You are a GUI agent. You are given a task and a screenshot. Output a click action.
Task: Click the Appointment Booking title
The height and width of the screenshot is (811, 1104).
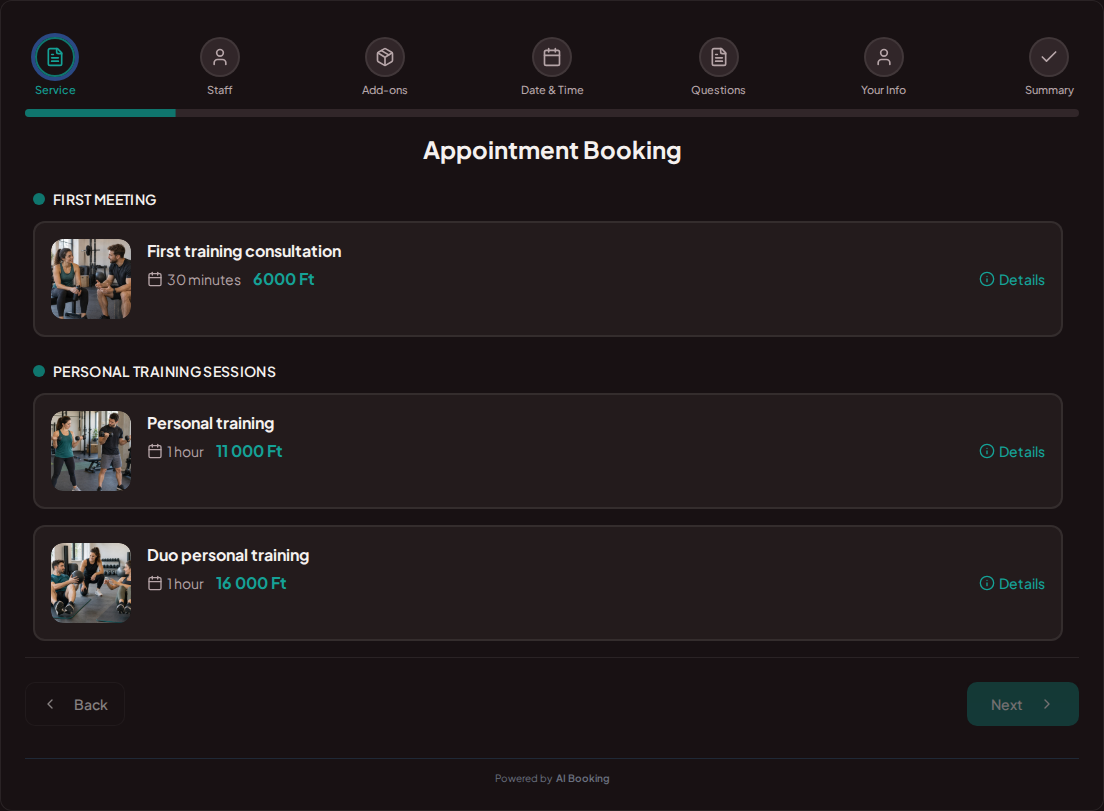[x=552, y=151]
